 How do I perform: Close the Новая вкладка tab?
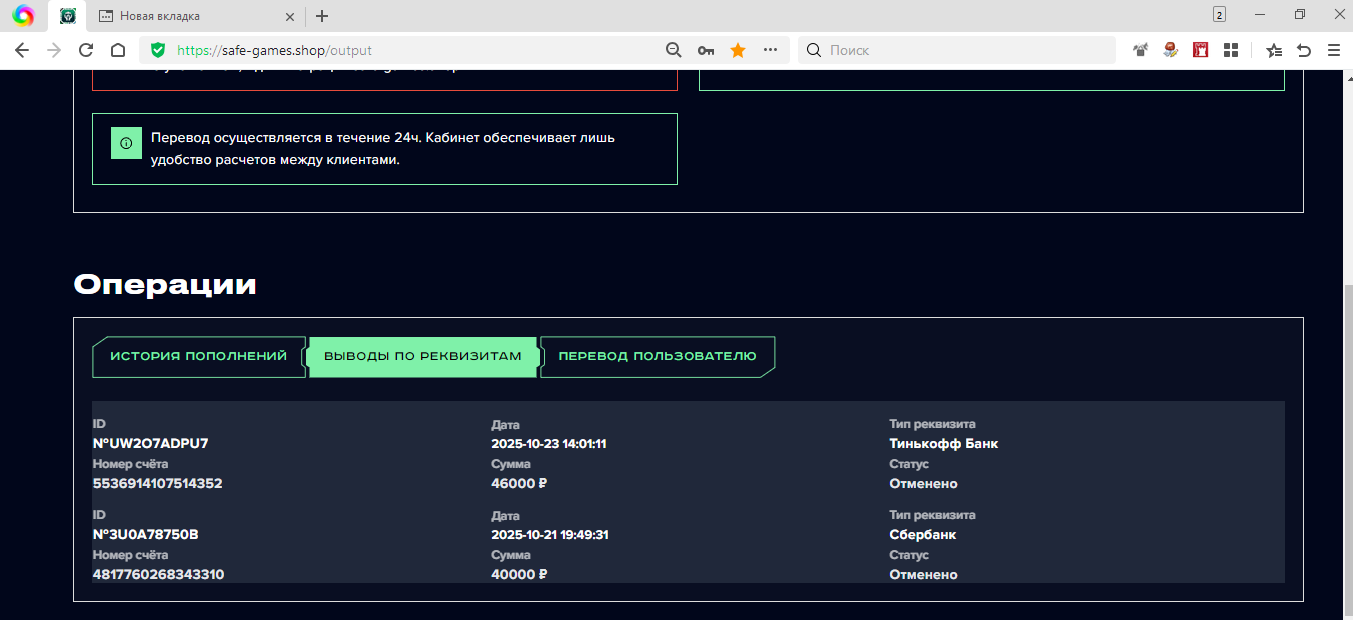point(290,16)
